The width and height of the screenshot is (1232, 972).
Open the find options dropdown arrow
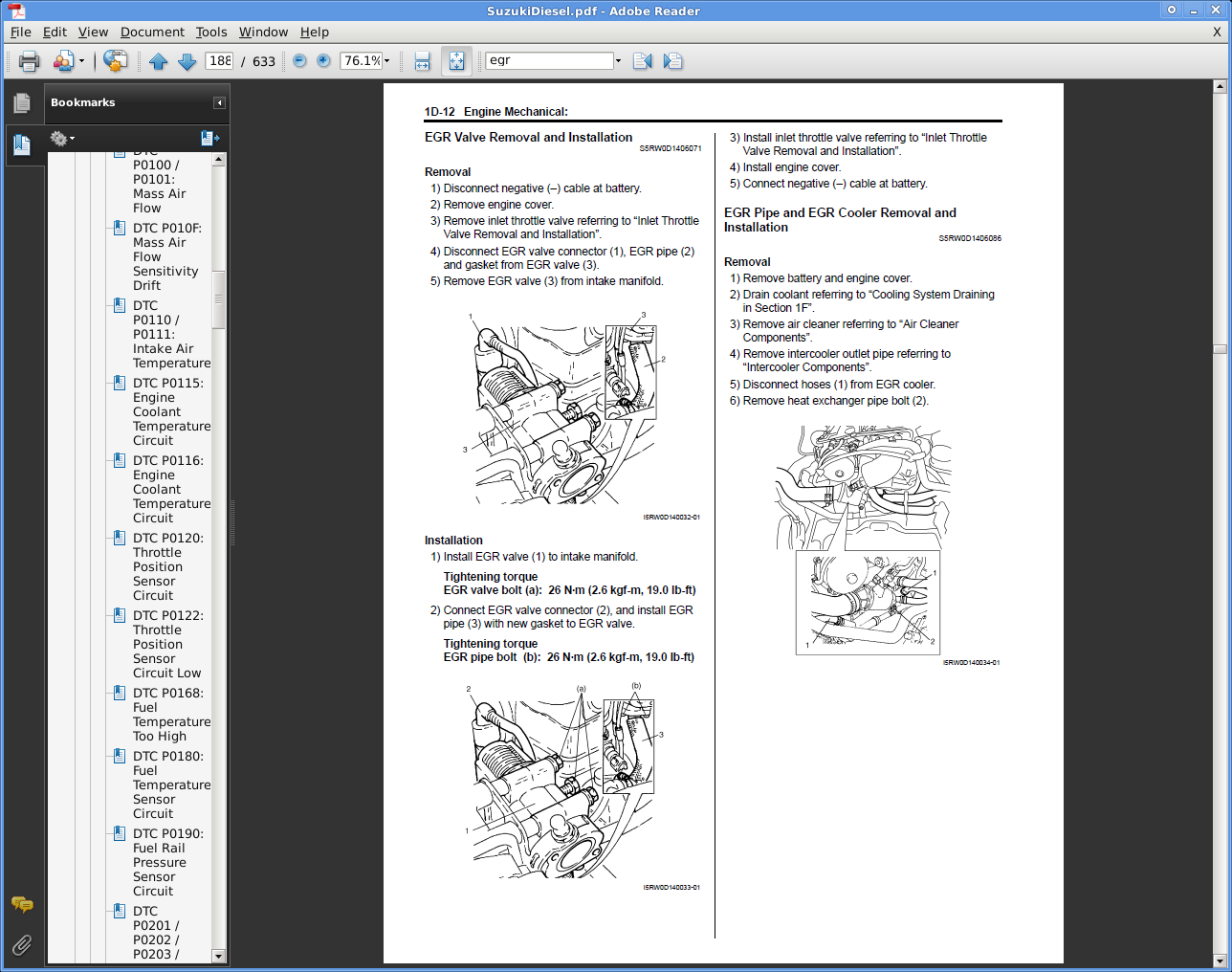(618, 61)
